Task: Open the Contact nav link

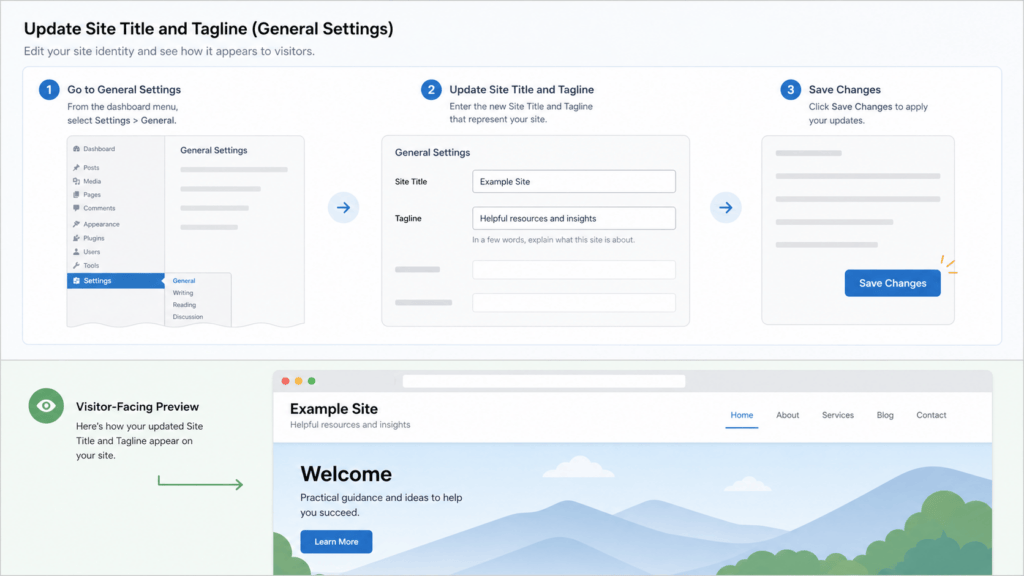Action: (x=931, y=415)
